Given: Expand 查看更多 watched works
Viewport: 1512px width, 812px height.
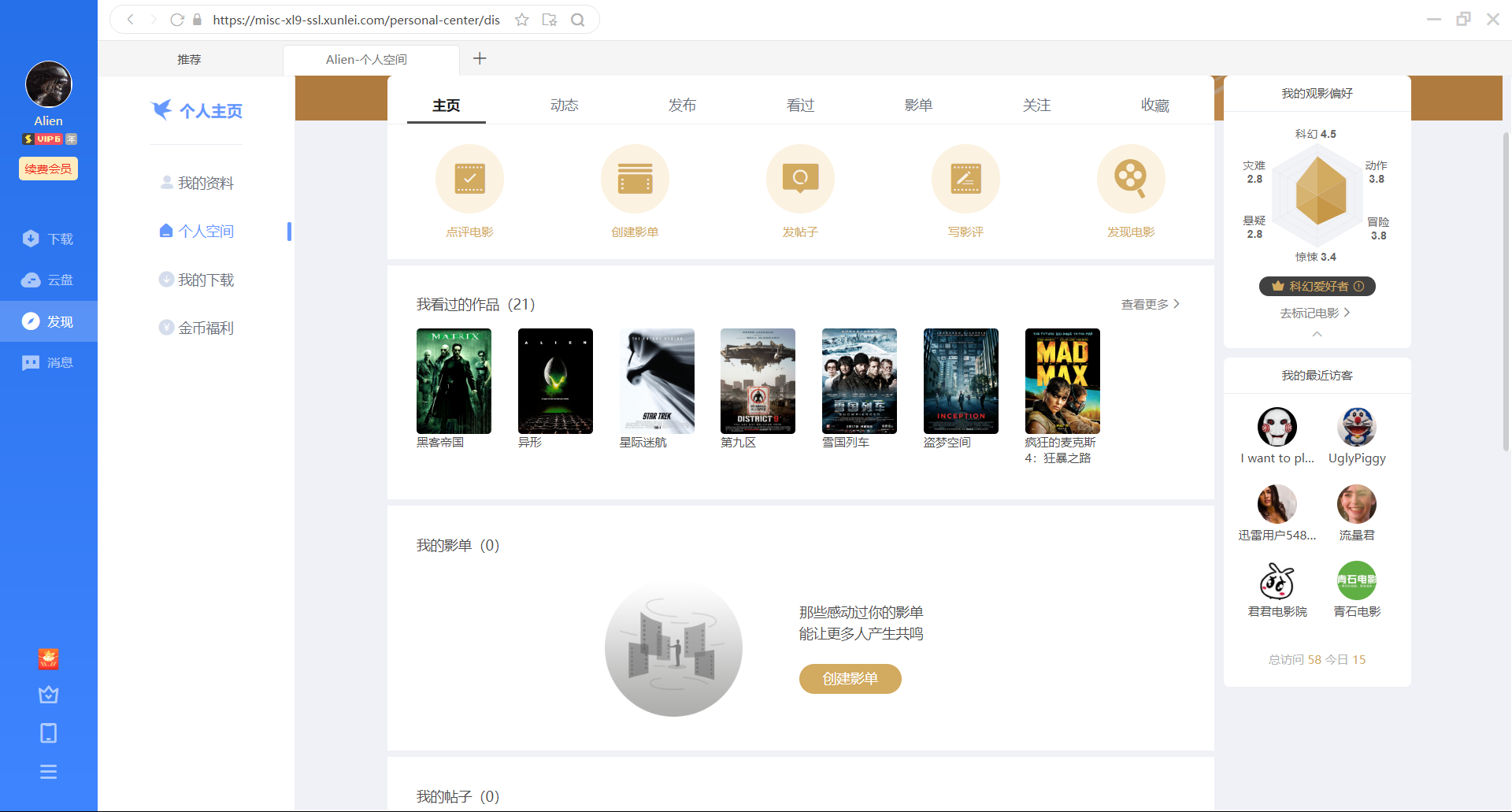Looking at the screenshot, I should [1150, 304].
